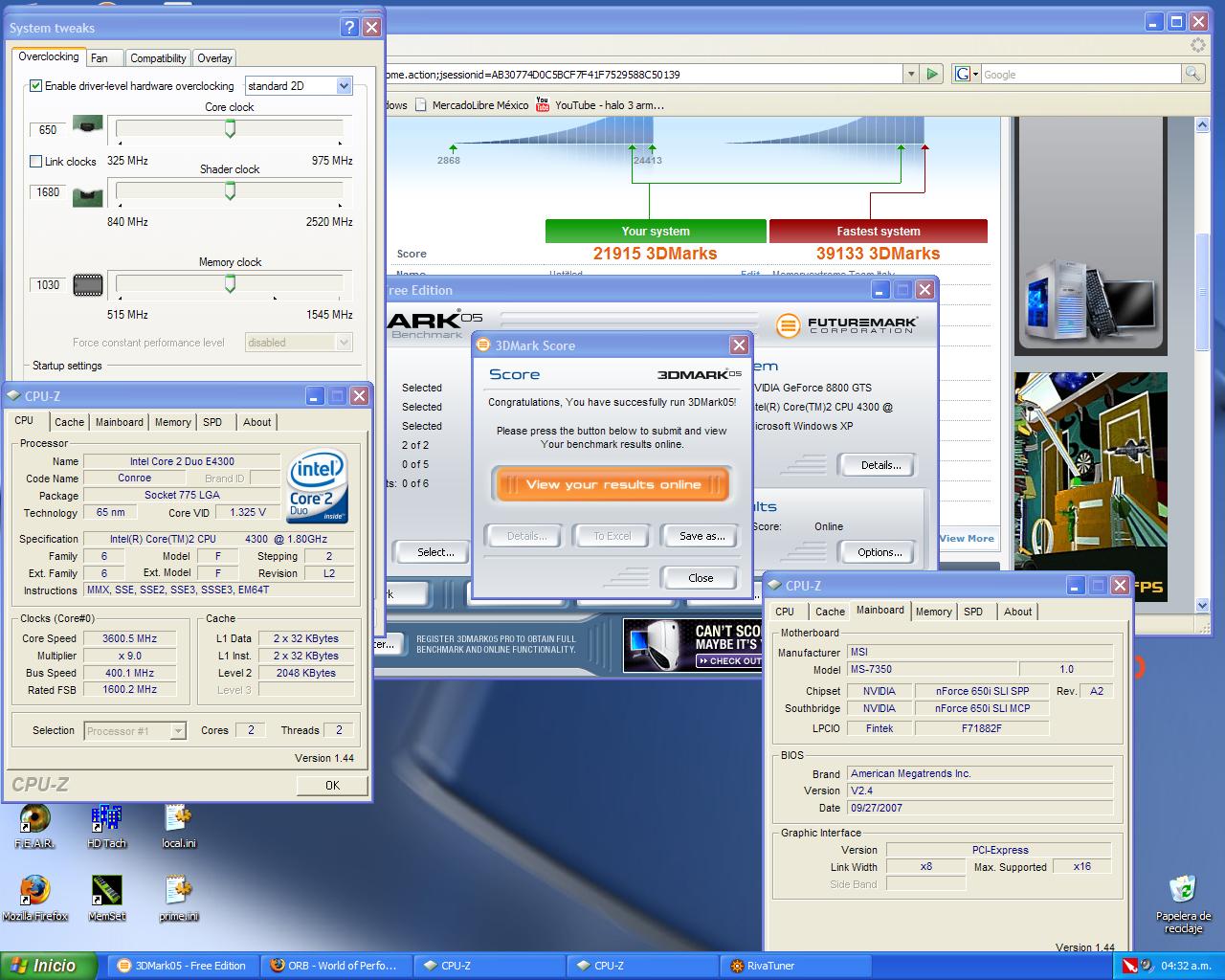Viewport: 1225px width, 980px height.
Task: Click the Inicio start button
Action: click(x=50, y=966)
